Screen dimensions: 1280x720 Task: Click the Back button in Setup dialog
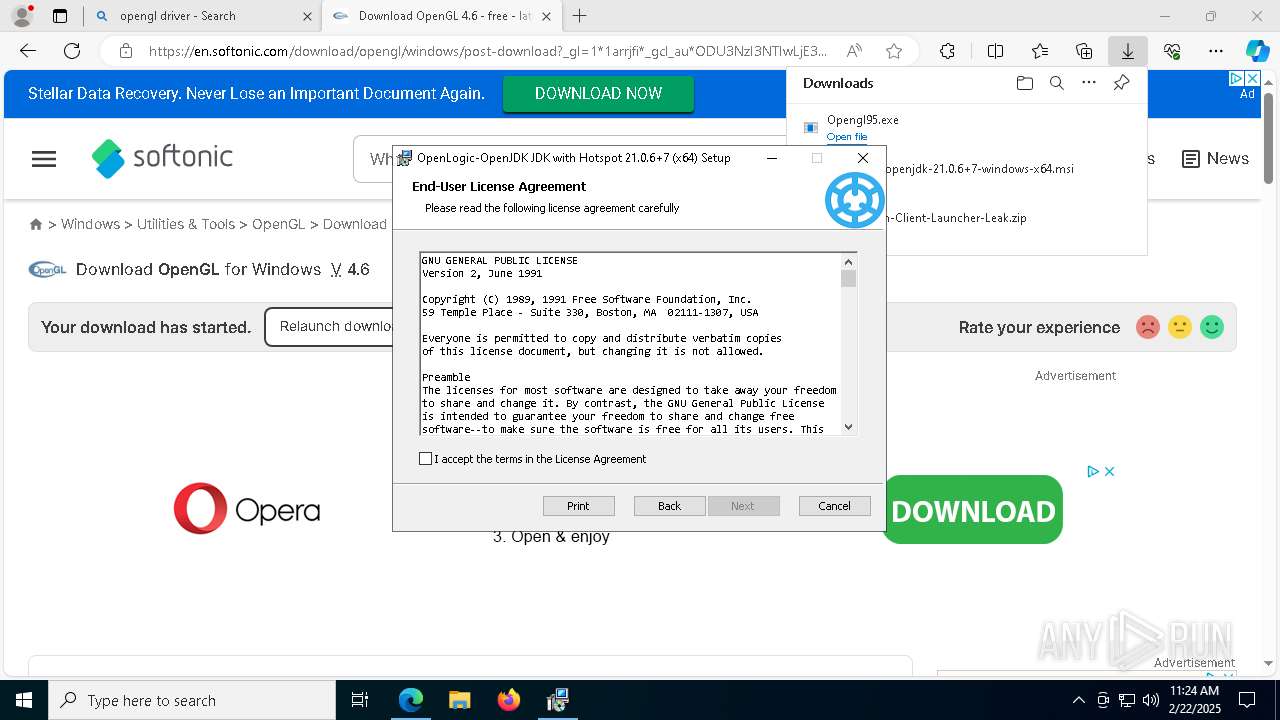coord(669,506)
